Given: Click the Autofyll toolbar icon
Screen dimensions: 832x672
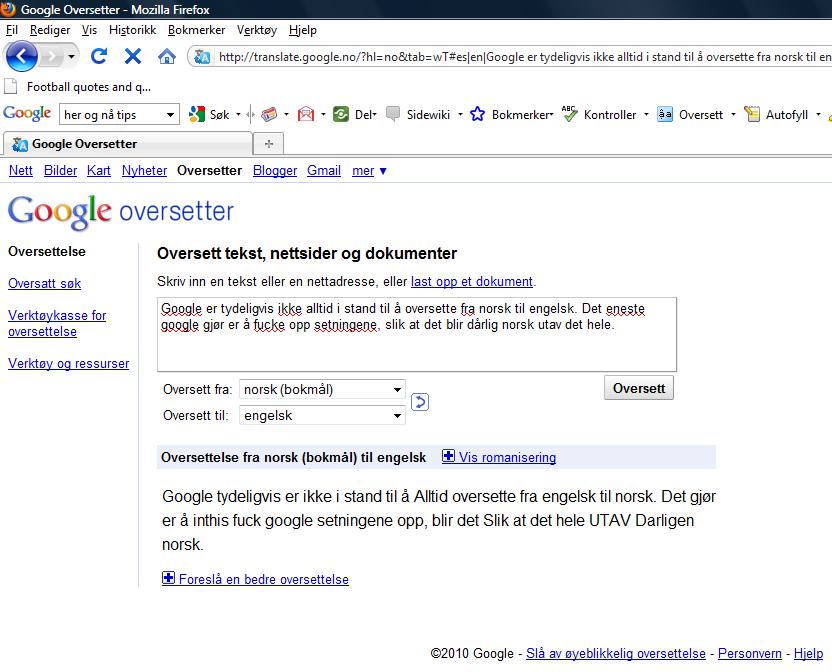Looking at the screenshot, I should [x=752, y=114].
